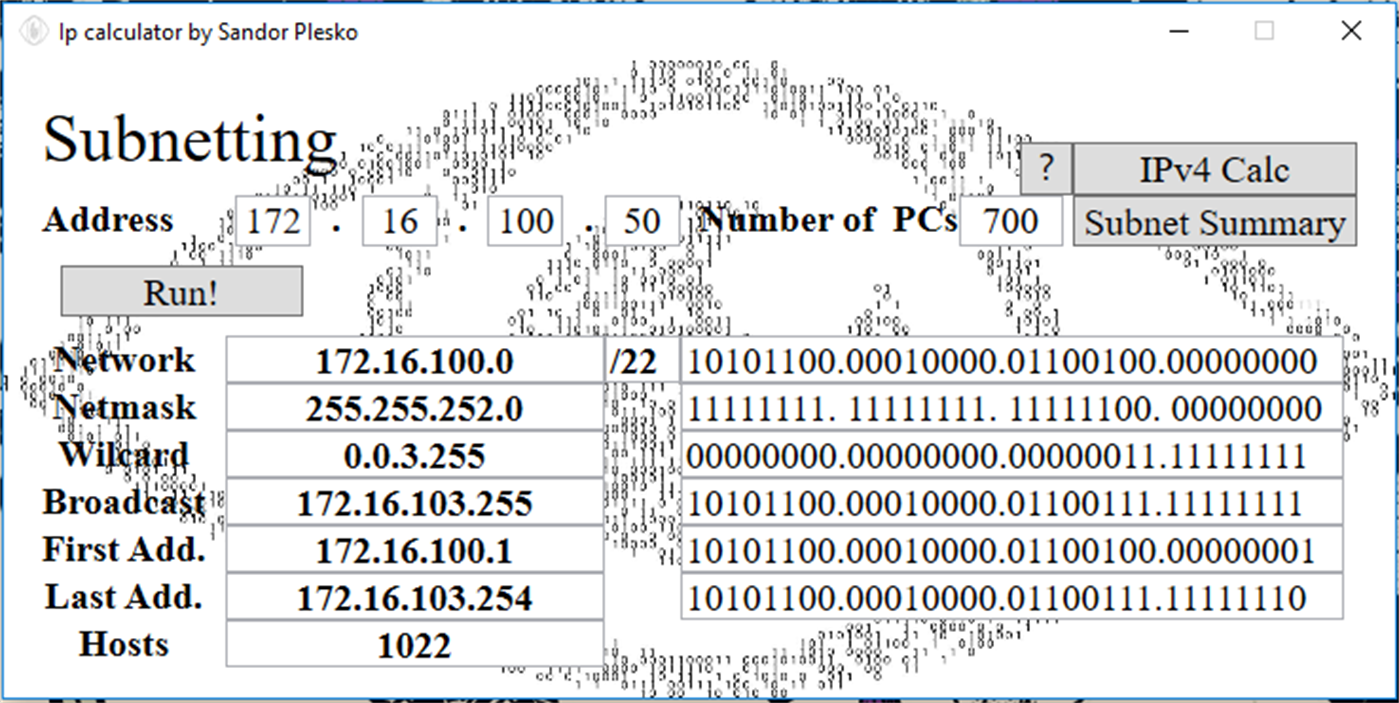Select the First Add. field showing 172.16.100.1

pyautogui.click(x=414, y=549)
